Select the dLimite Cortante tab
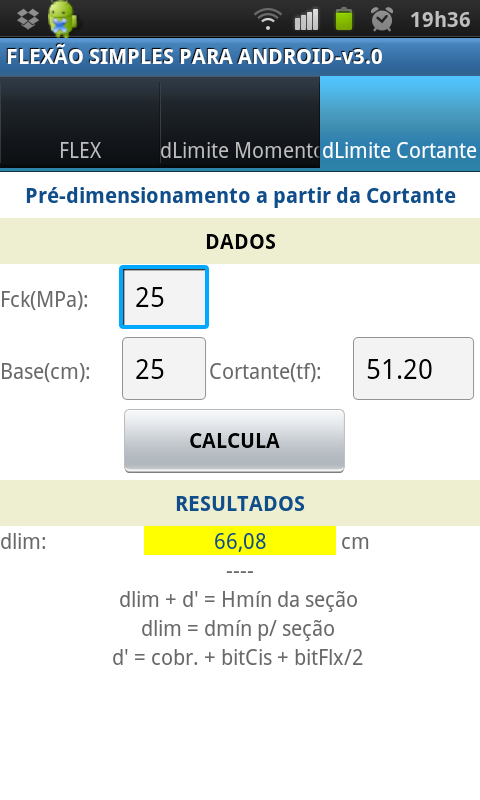Image resolution: width=480 pixels, height=800 pixels. click(400, 122)
